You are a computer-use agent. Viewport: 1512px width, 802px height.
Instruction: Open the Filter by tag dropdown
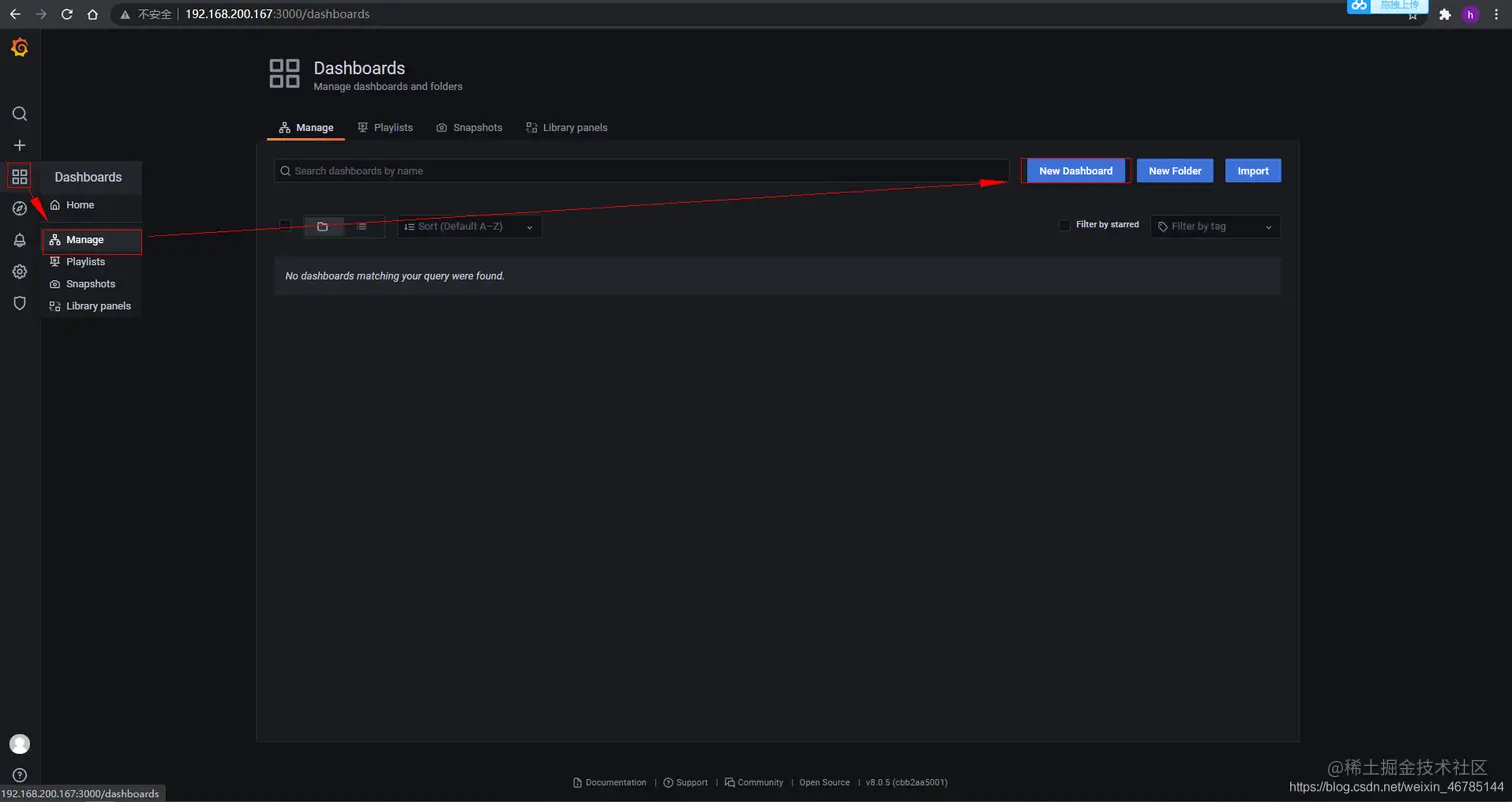click(x=1215, y=227)
